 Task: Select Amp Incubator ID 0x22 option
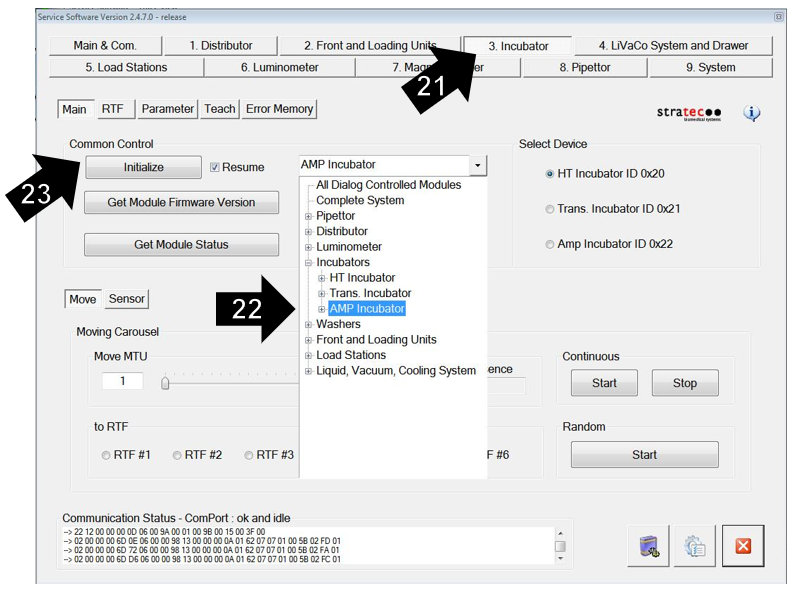pos(550,245)
